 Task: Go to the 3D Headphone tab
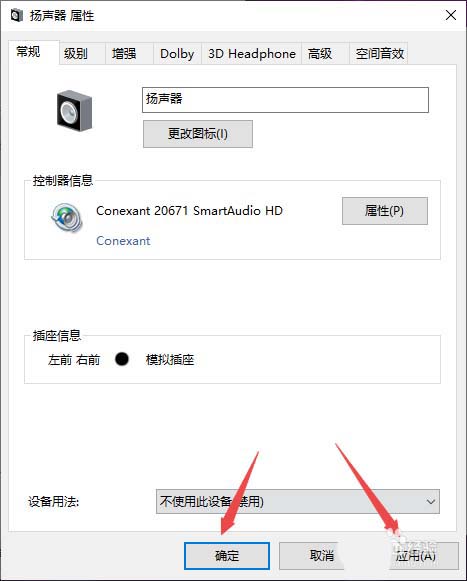point(252,54)
